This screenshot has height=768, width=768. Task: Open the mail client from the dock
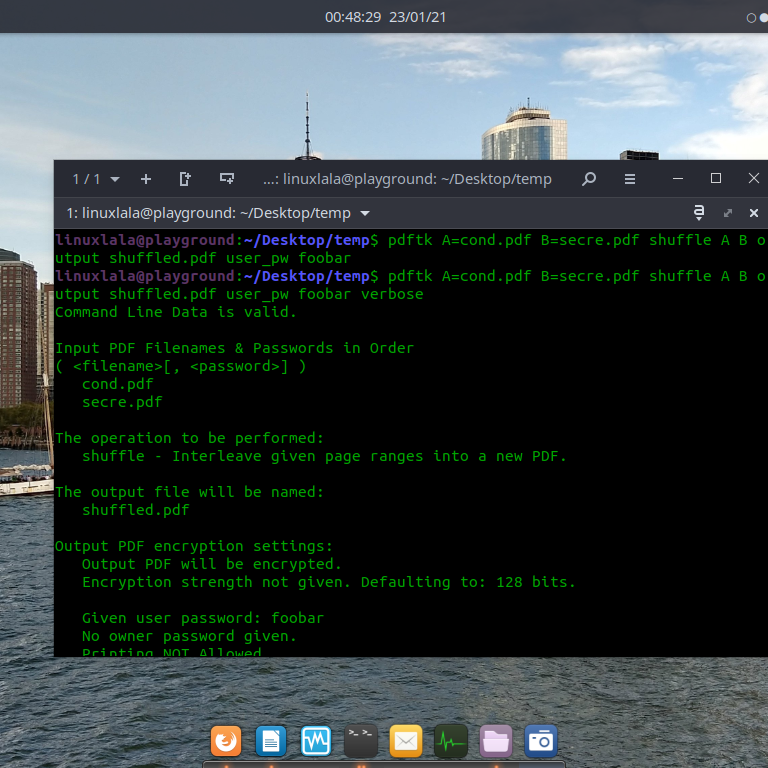click(x=406, y=741)
